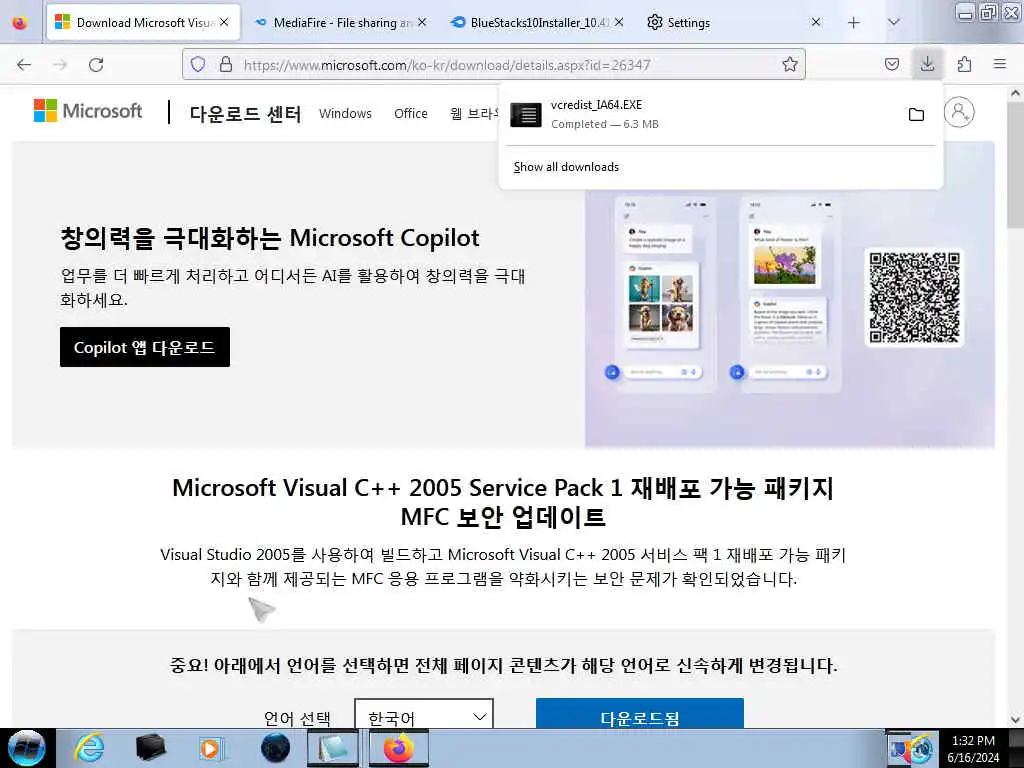Click the Firefox taskbar button
The image size is (1024, 768).
point(398,748)
